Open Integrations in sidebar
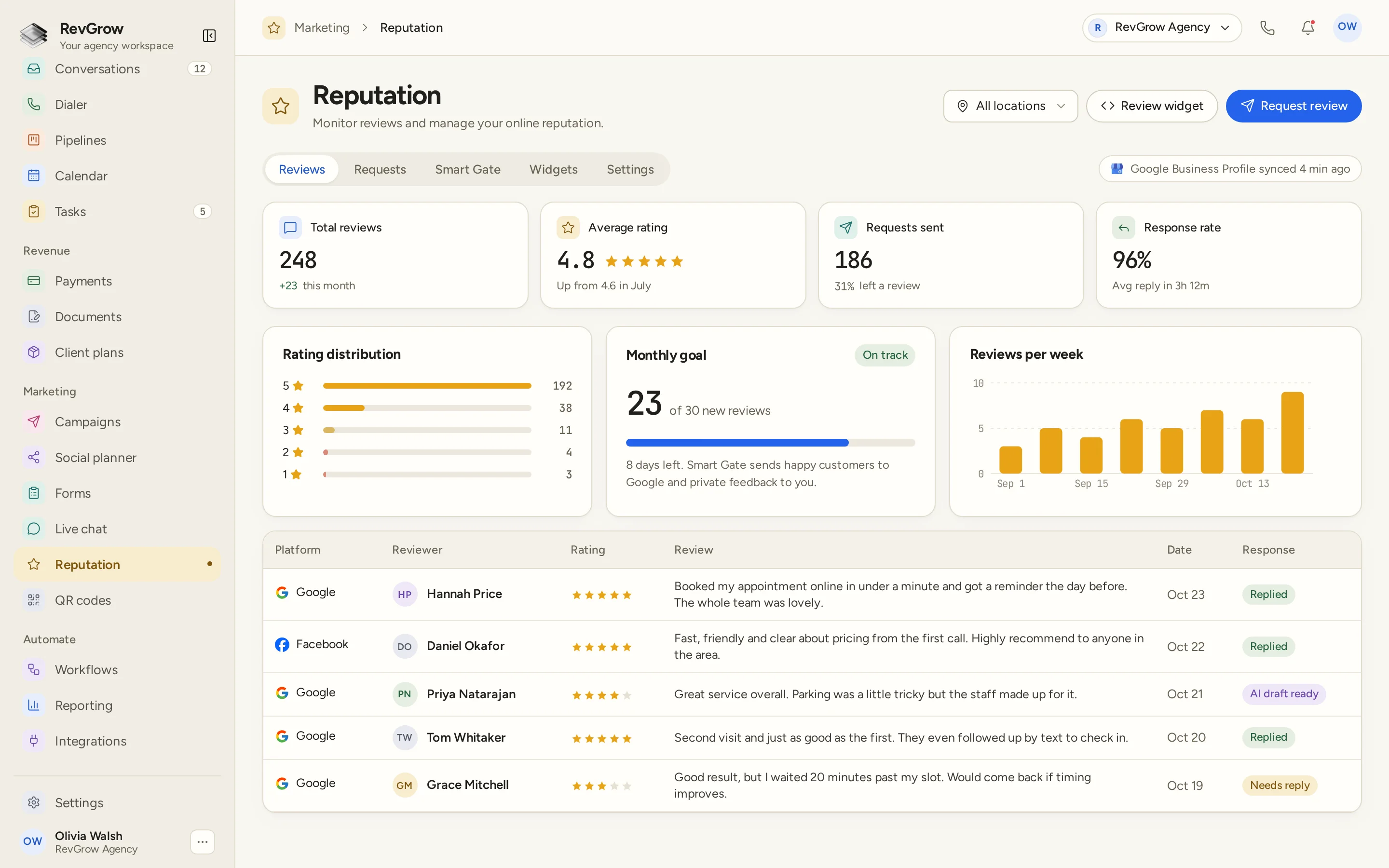Viewport: 1389px width, 868px height. (x=117, y=741)
